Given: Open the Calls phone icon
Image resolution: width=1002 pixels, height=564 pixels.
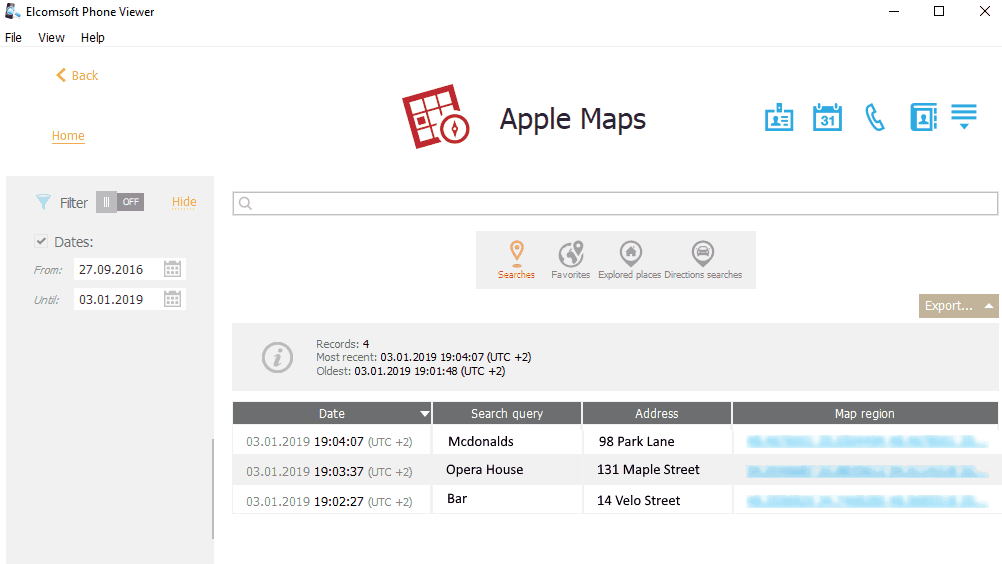Looking at the screenshot, I should (875, 117).
